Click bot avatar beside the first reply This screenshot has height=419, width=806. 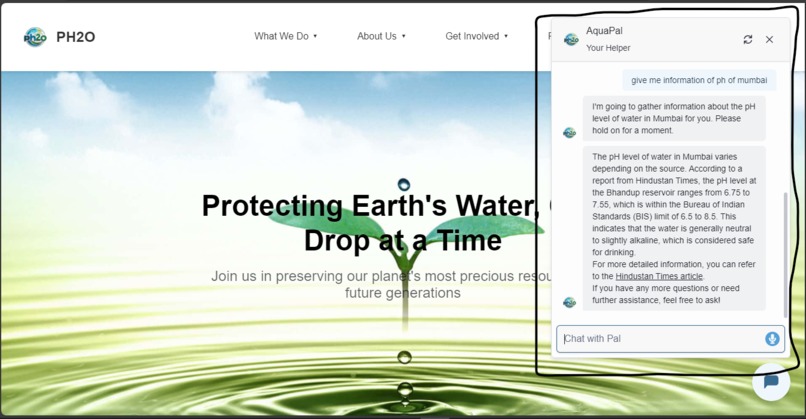click(570, 133)
